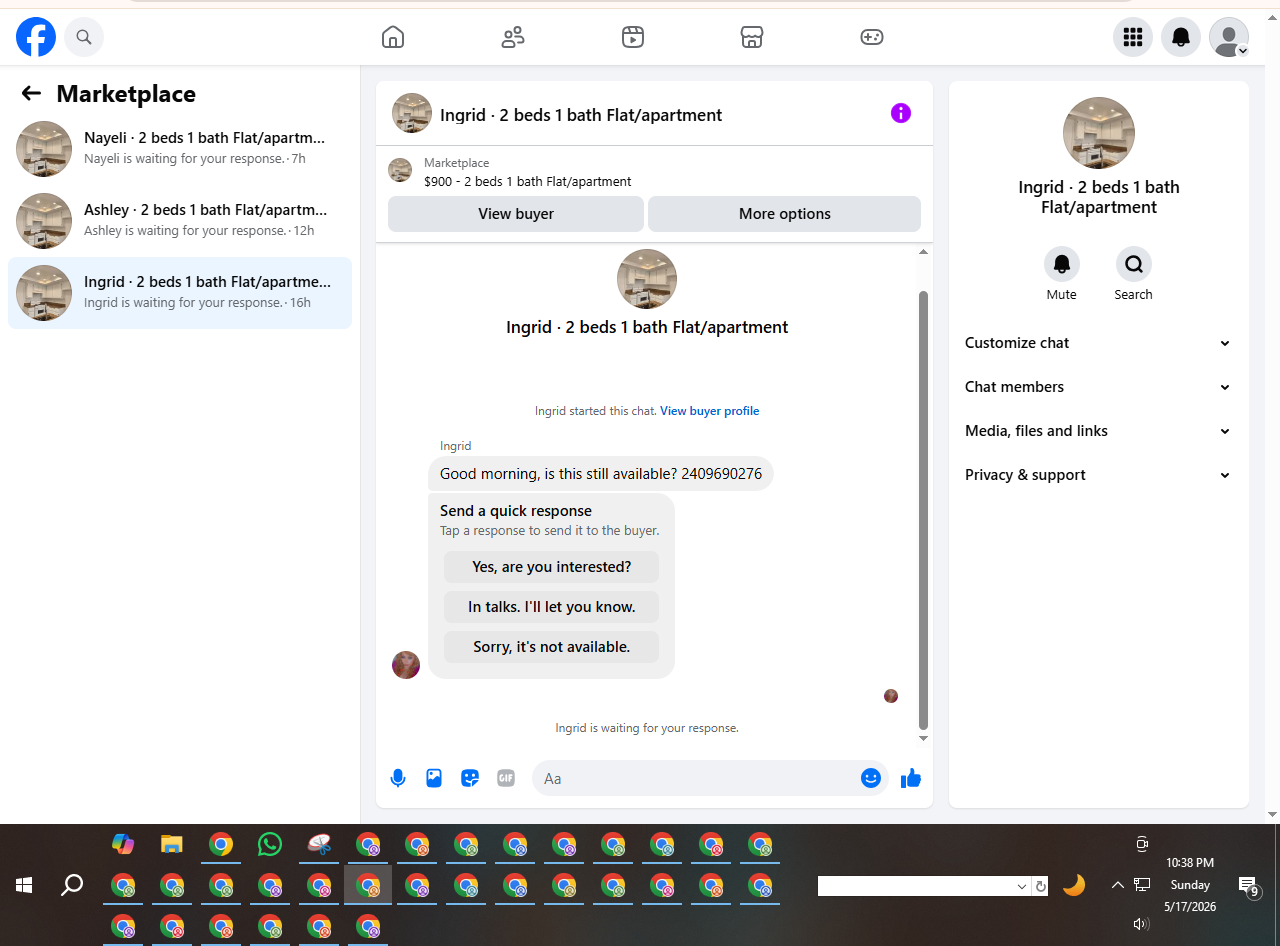Open the Windows Start menu
1280x946 pixels.
coord(24,885)
